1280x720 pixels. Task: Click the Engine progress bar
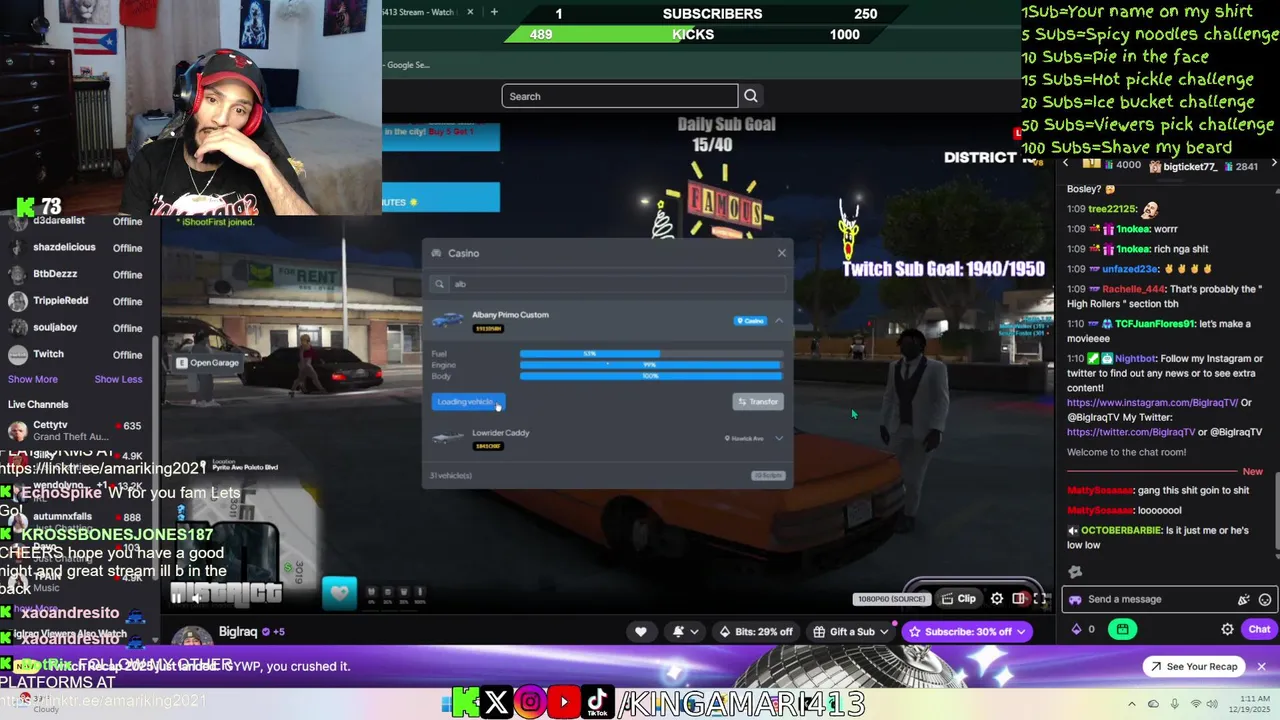coord(651,365)
